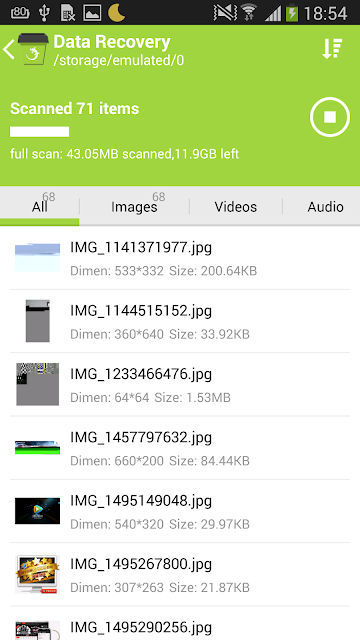Tap the moon icon in status bar

coord(116,13)
